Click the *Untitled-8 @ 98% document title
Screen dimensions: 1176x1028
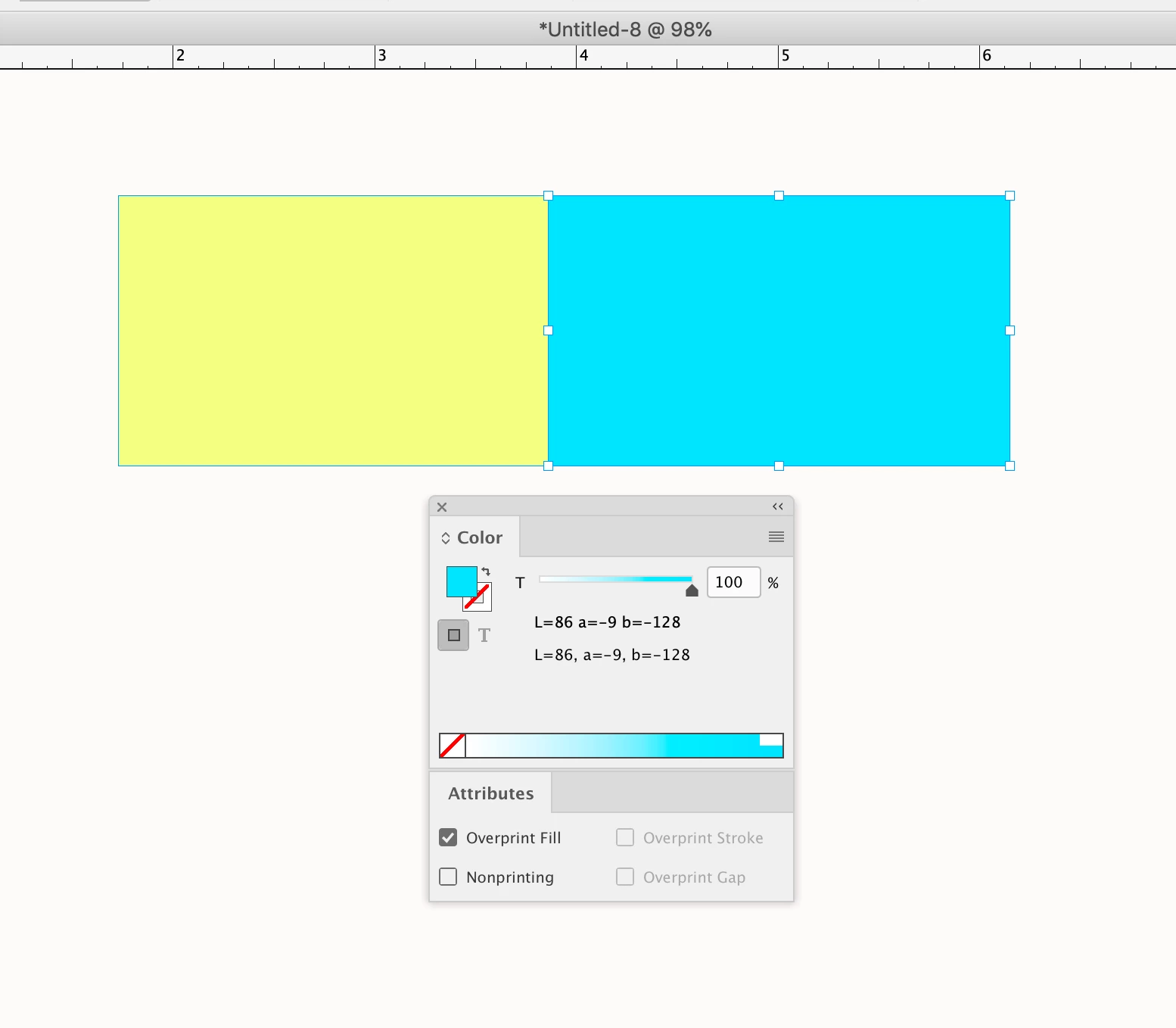tap(625, 30)
